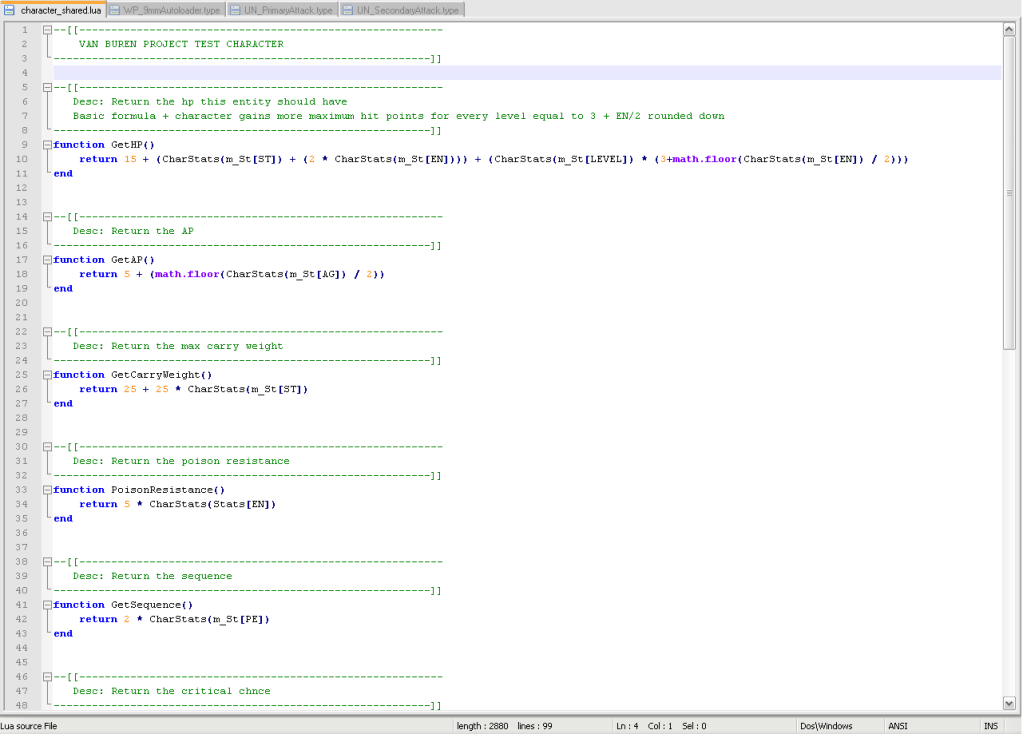The height and width of the screenshot is (734, 1023).
Task: Place cursor on 'function GetAP()' line
Action: coord(104,259)
